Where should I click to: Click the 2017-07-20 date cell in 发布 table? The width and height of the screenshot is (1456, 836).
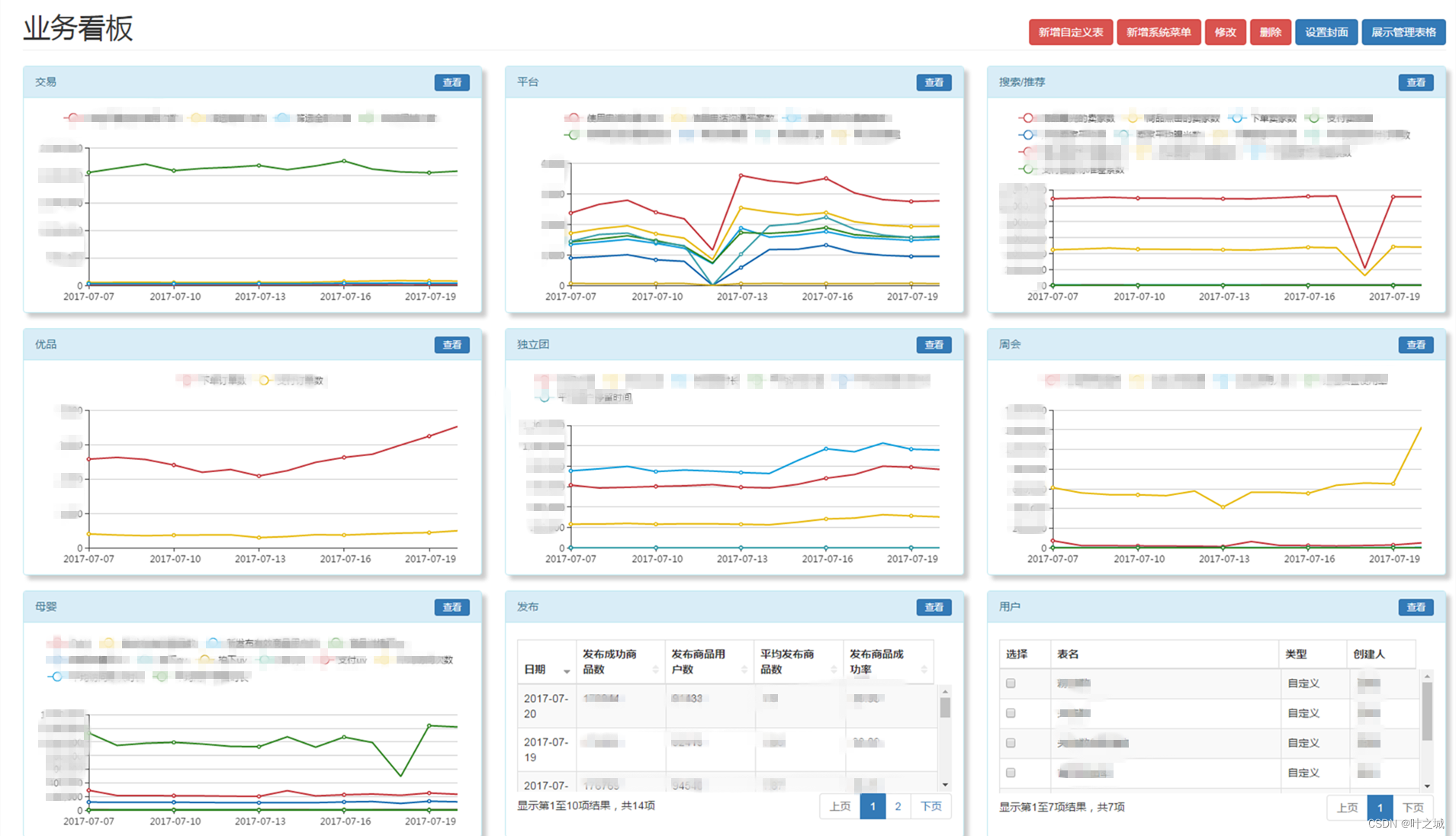(x=546, y=706)
